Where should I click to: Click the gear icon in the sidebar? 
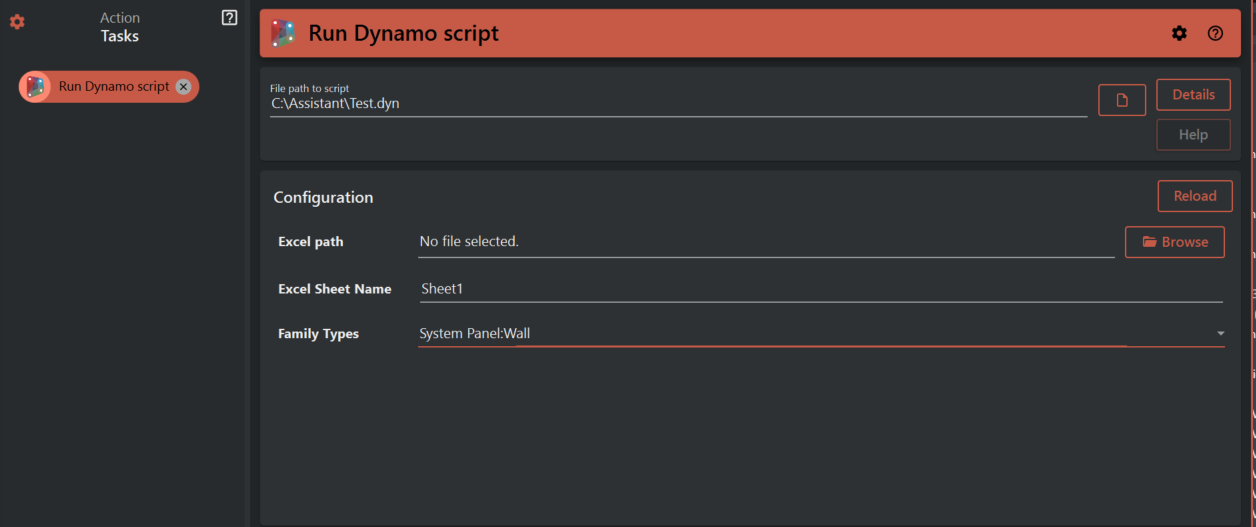click(17, 22)
